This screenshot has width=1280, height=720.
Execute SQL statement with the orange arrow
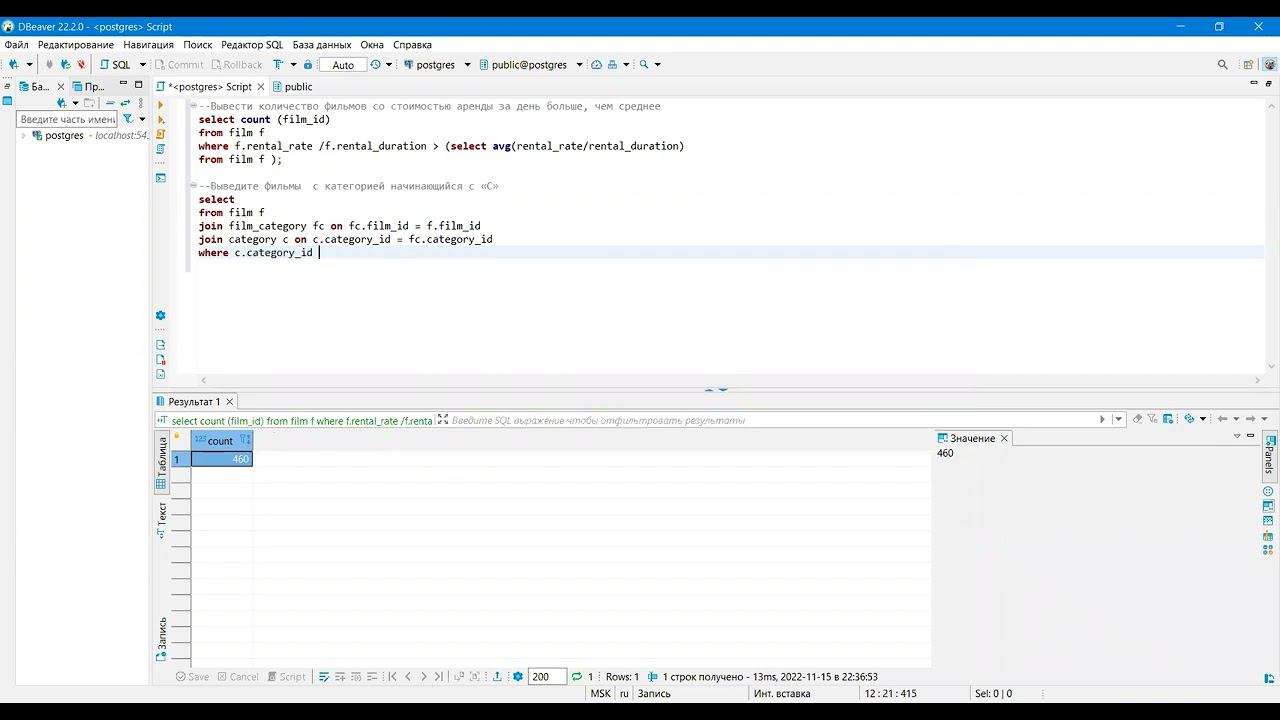point(160,105)
